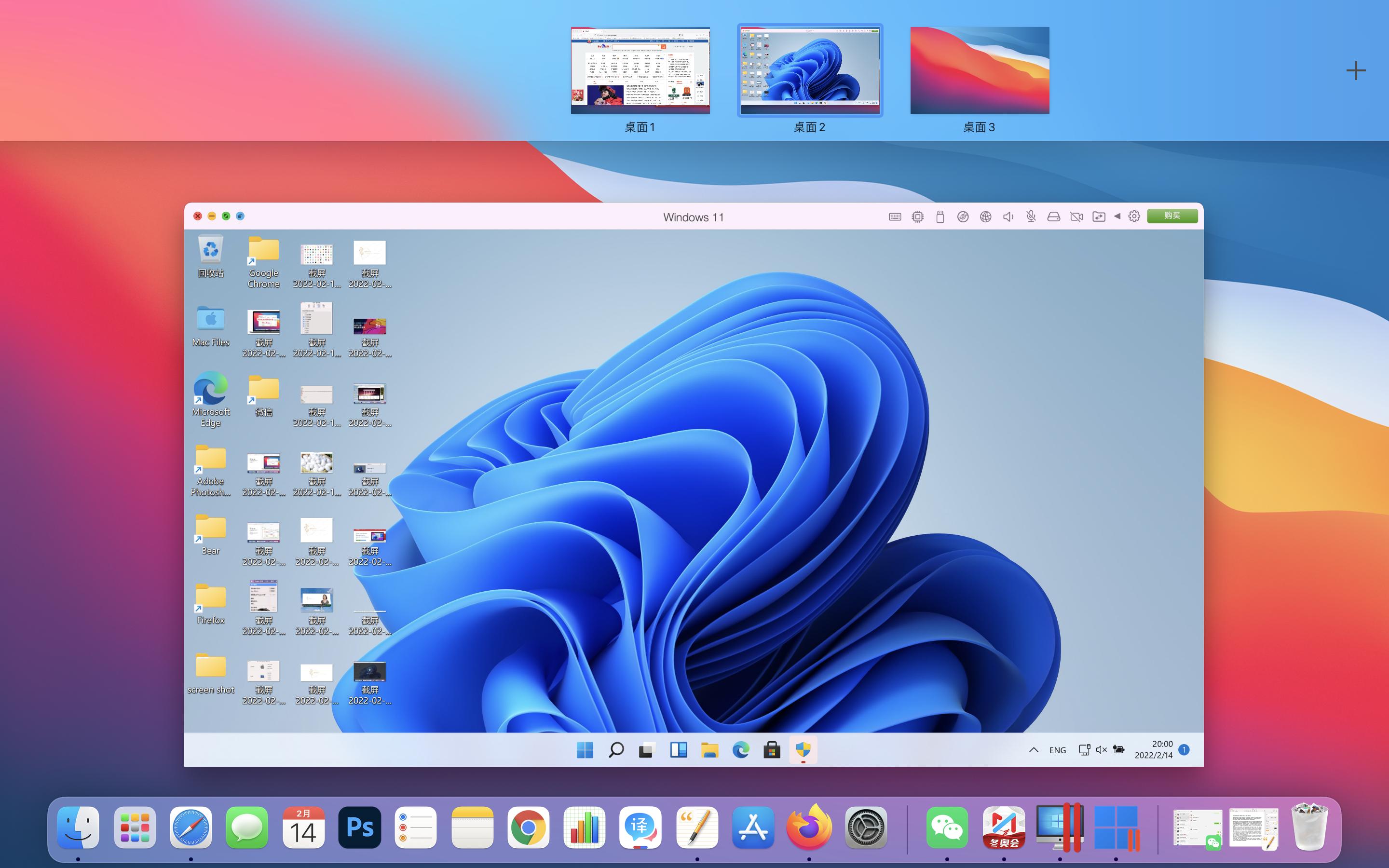Click the CD/DVD disc icon in Parallels toolbar
The height and width of the screenshot is (868, 1389).
[963, 217]
